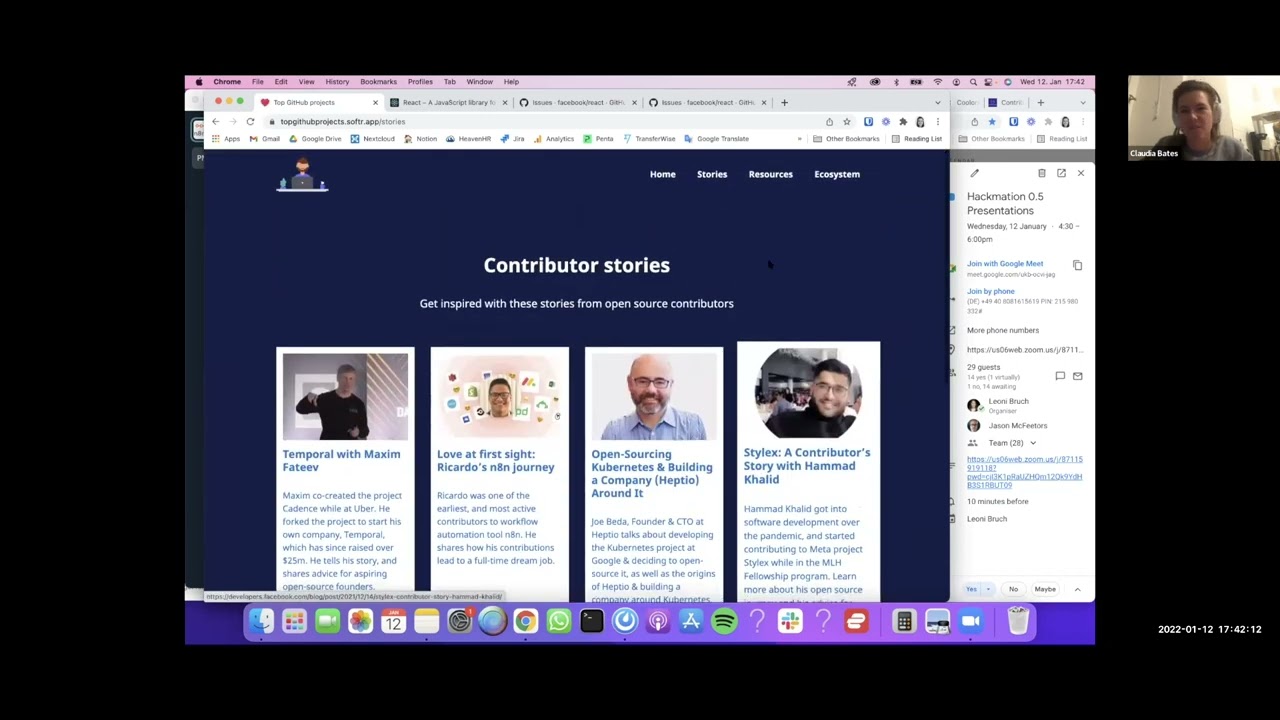Viewport: 1280px width, 720px height.
Task: Collapse the RSVP bar with the chevron
Action: pyautogui.click(x=1077, y=589)
